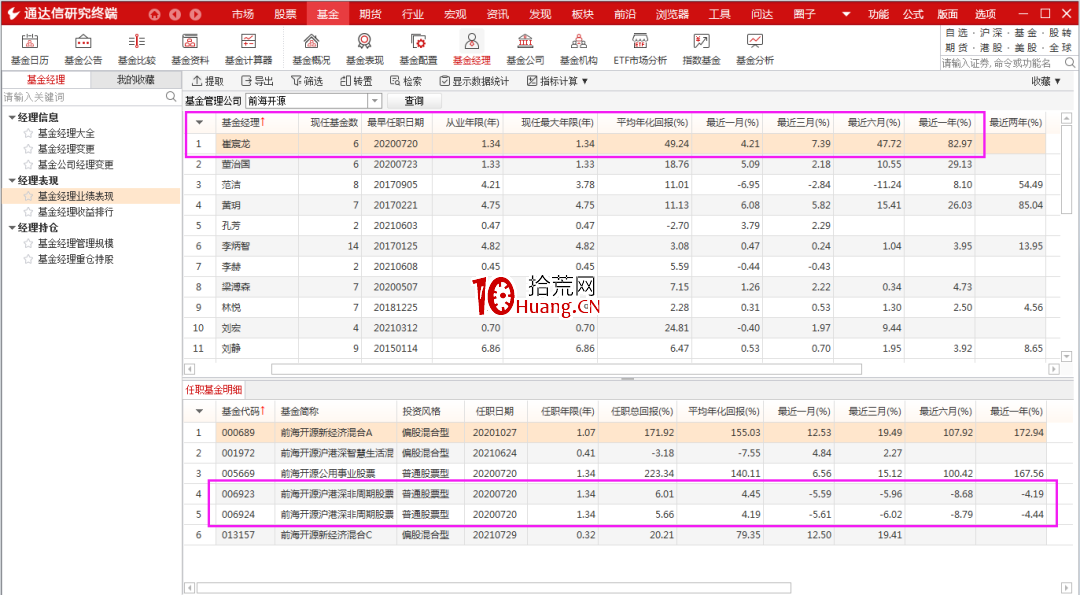The width and height of the screenshot is (1080, 595).
Task: Star the 基金经理变更 item
Action: tap(28, 149)
